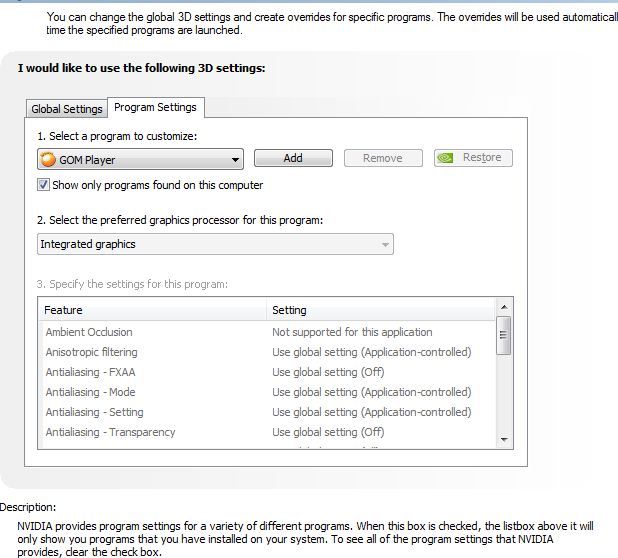Expand the Integrated graphics processor dropdown

point(215,244)
